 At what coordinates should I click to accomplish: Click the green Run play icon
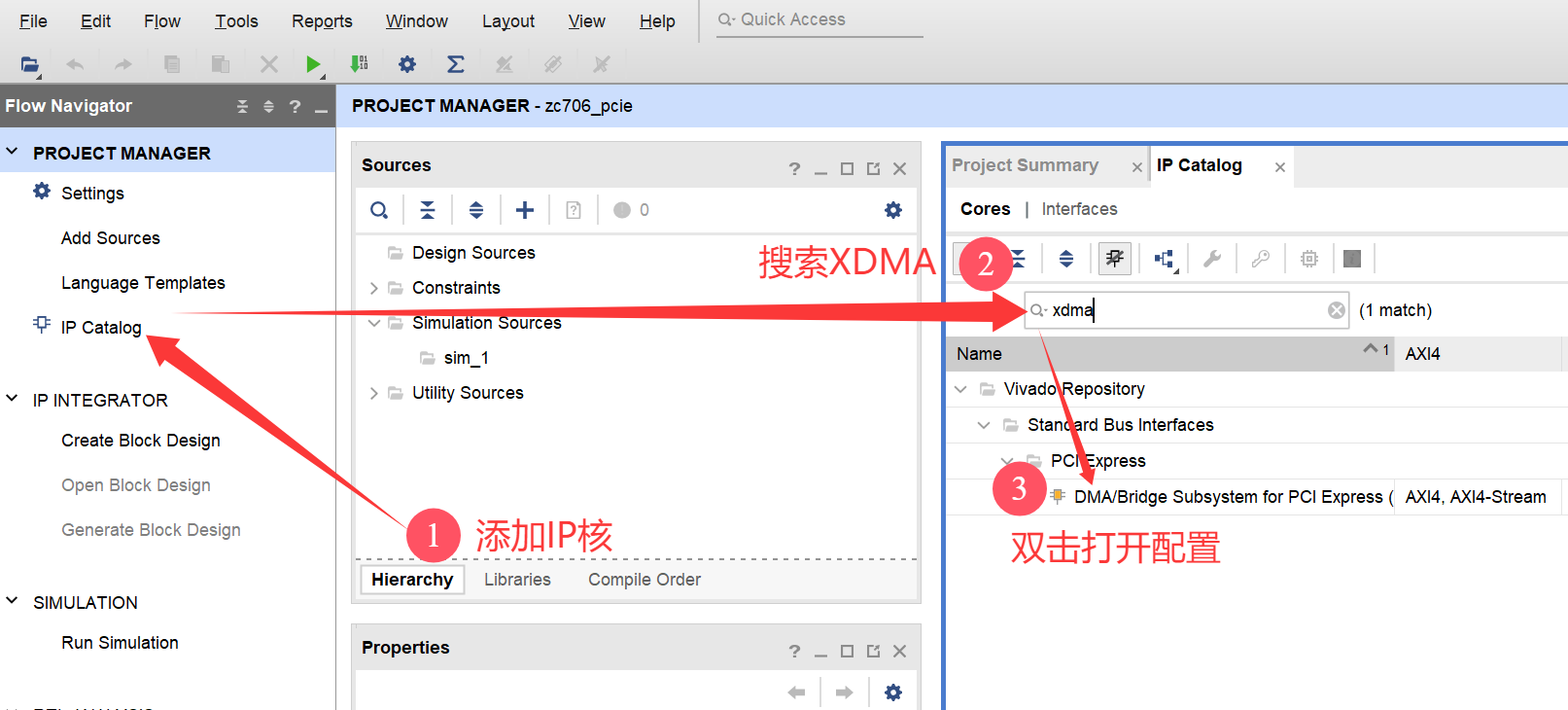(x=313, y=64)
